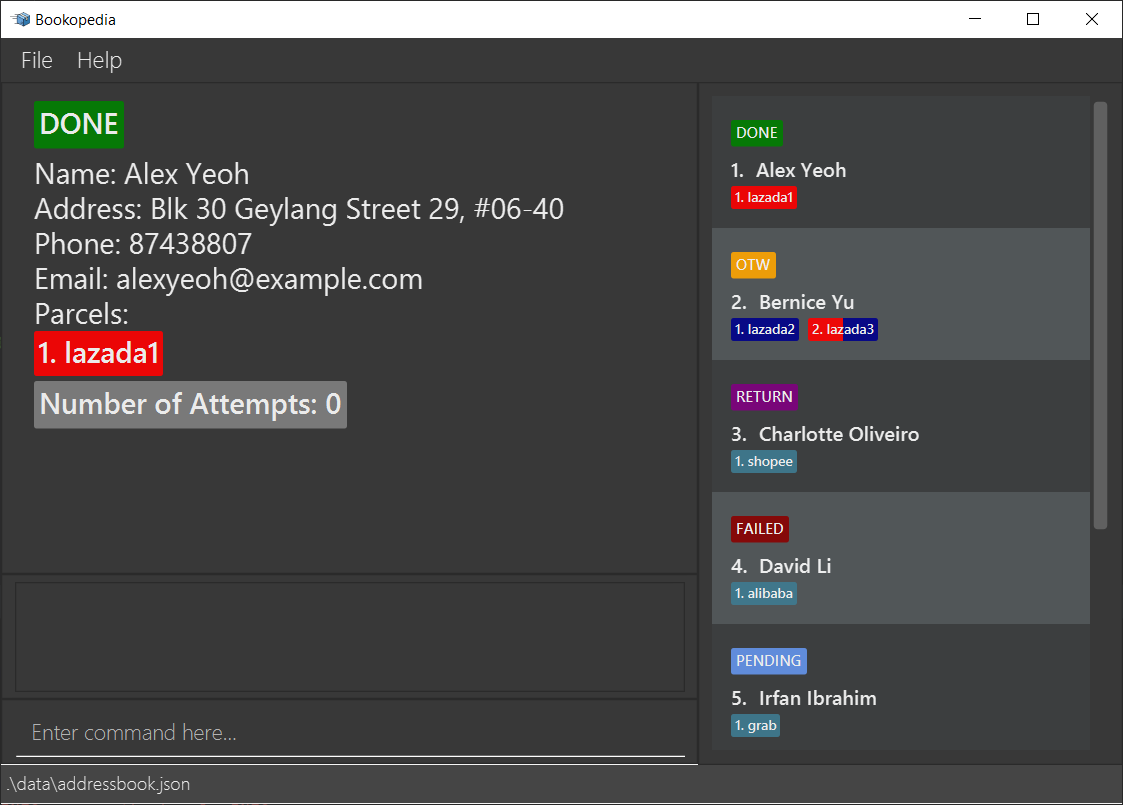Click the lazada3 parcel tag
Screen dimensions: 1123x805
tap(842, 330)
